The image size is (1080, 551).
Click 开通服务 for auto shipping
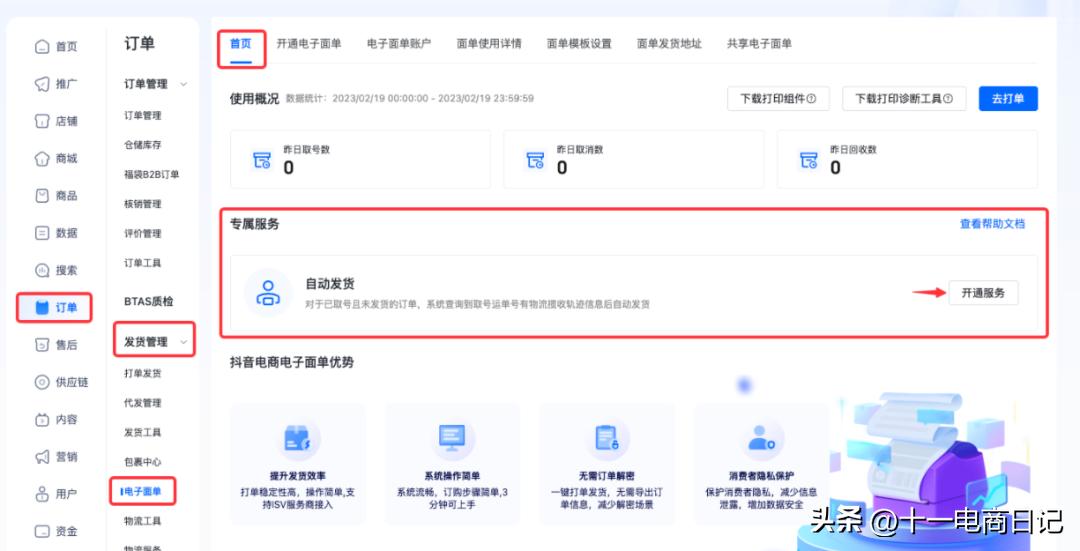(x=983, y=293)
